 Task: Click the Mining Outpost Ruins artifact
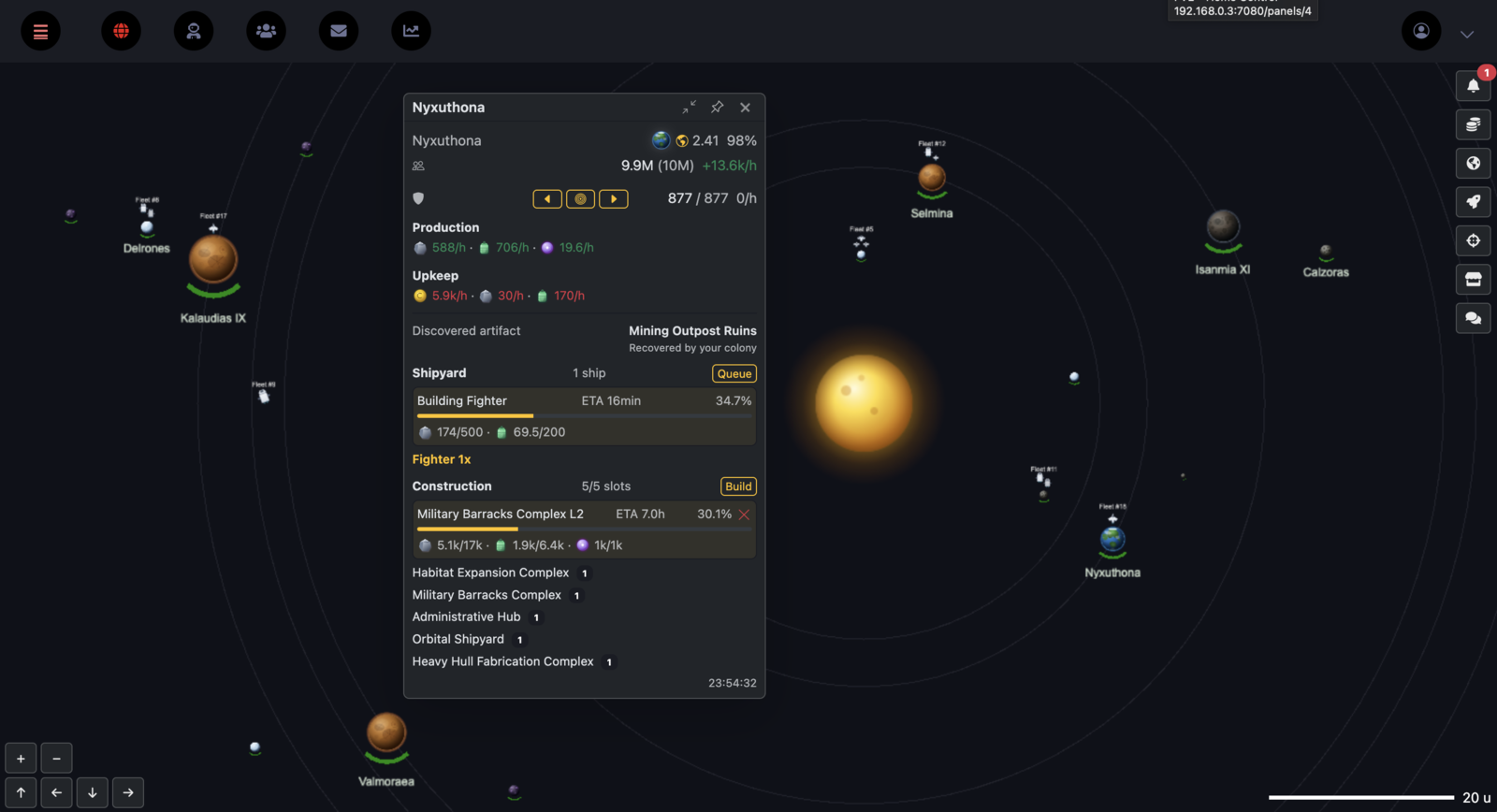click(x=692, y=331)
